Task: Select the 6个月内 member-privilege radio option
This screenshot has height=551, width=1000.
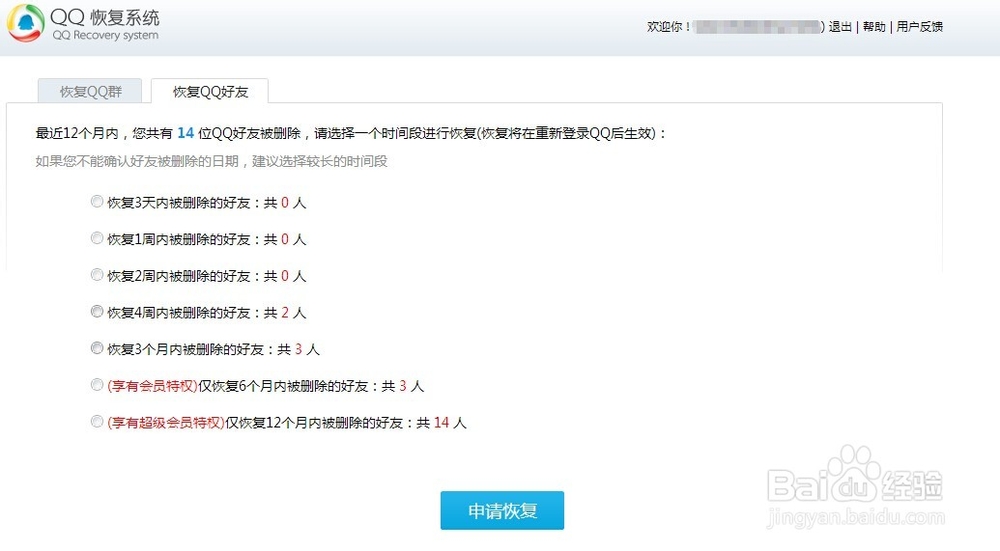Action: [97, 385]
